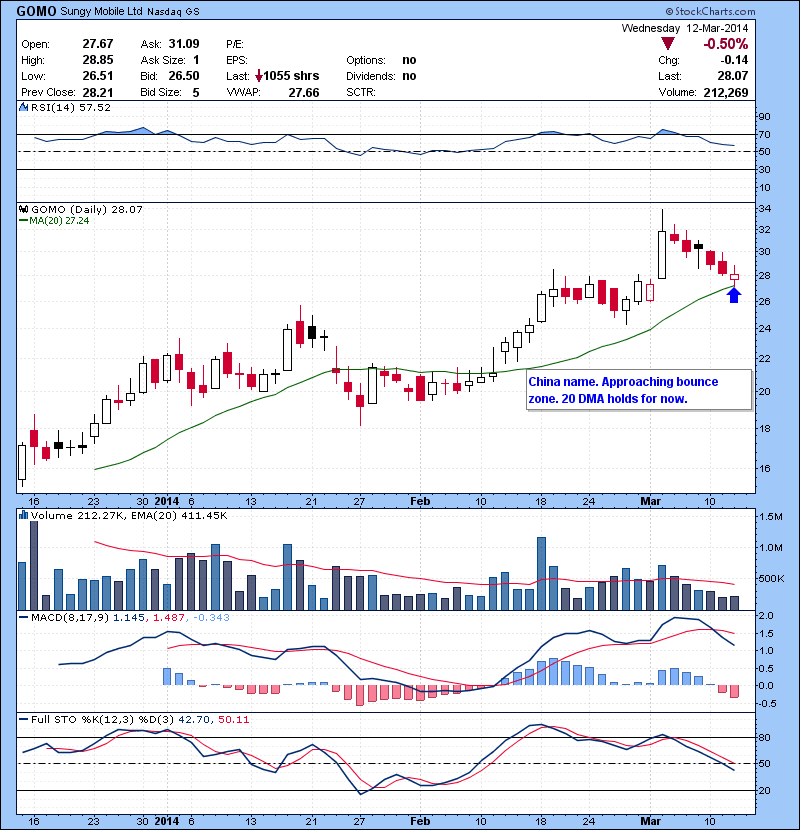Screen dimensions: 800x830
Task: Select the High value 28.85
Action: [98, 60]
